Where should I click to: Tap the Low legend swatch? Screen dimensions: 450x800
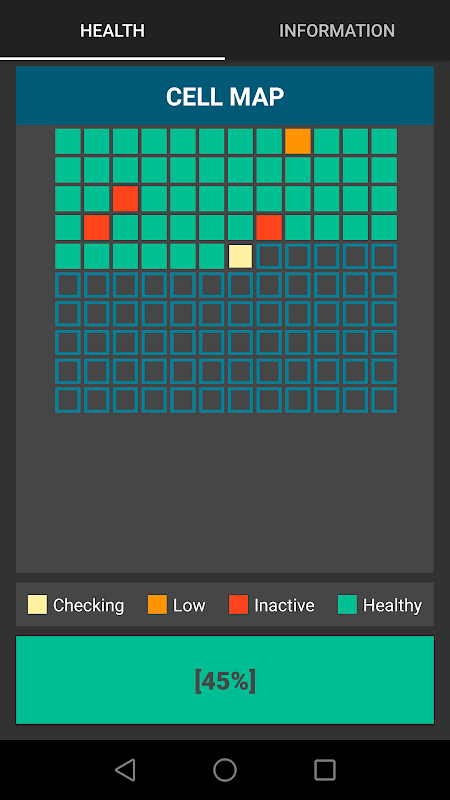pyautogui.click(x=157, y=605)
